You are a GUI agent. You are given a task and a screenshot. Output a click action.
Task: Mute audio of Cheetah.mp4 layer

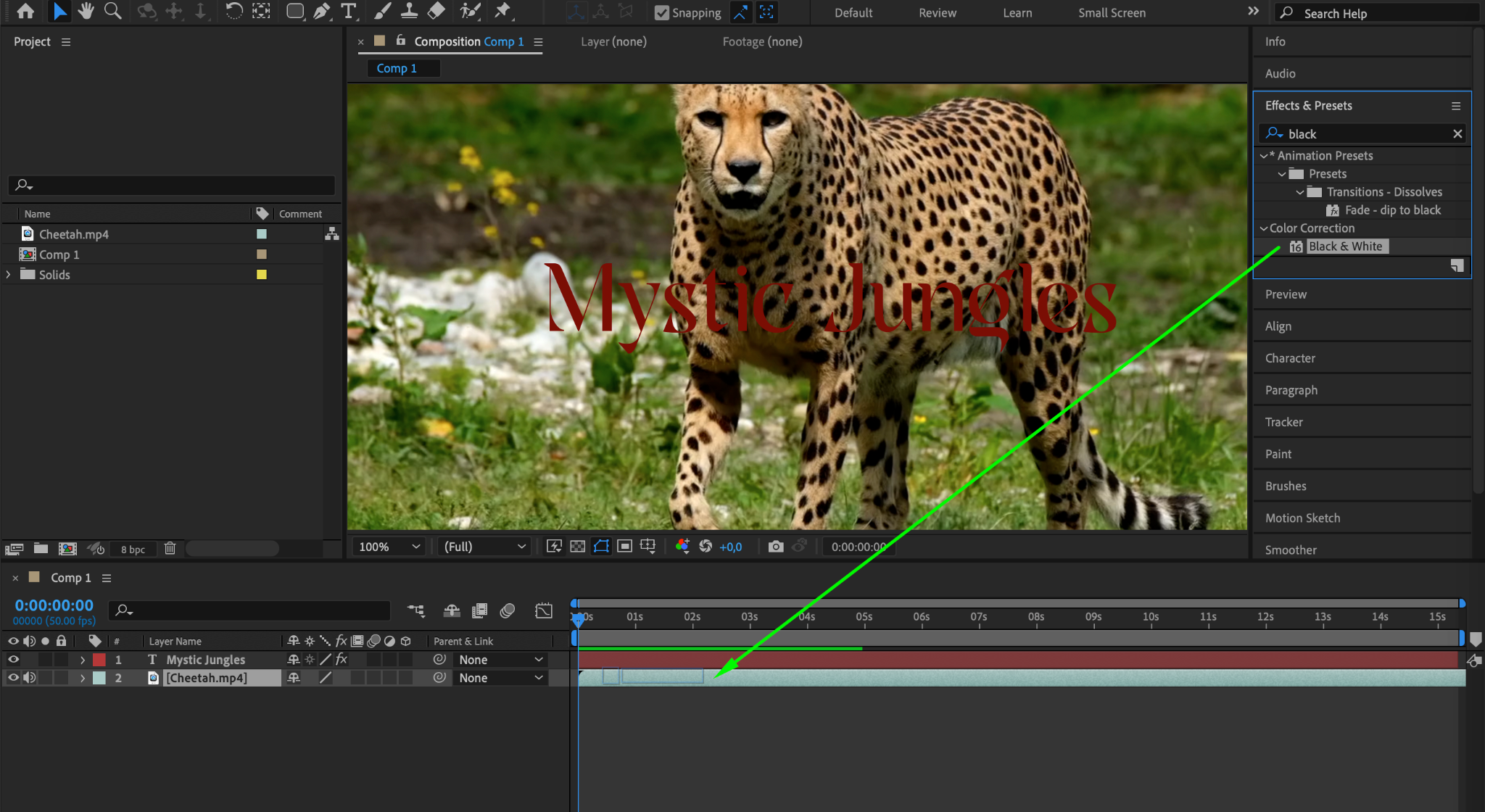29,678
